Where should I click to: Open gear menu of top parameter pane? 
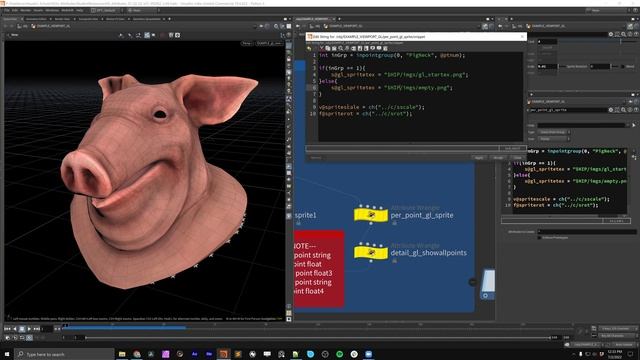point(611,34)
